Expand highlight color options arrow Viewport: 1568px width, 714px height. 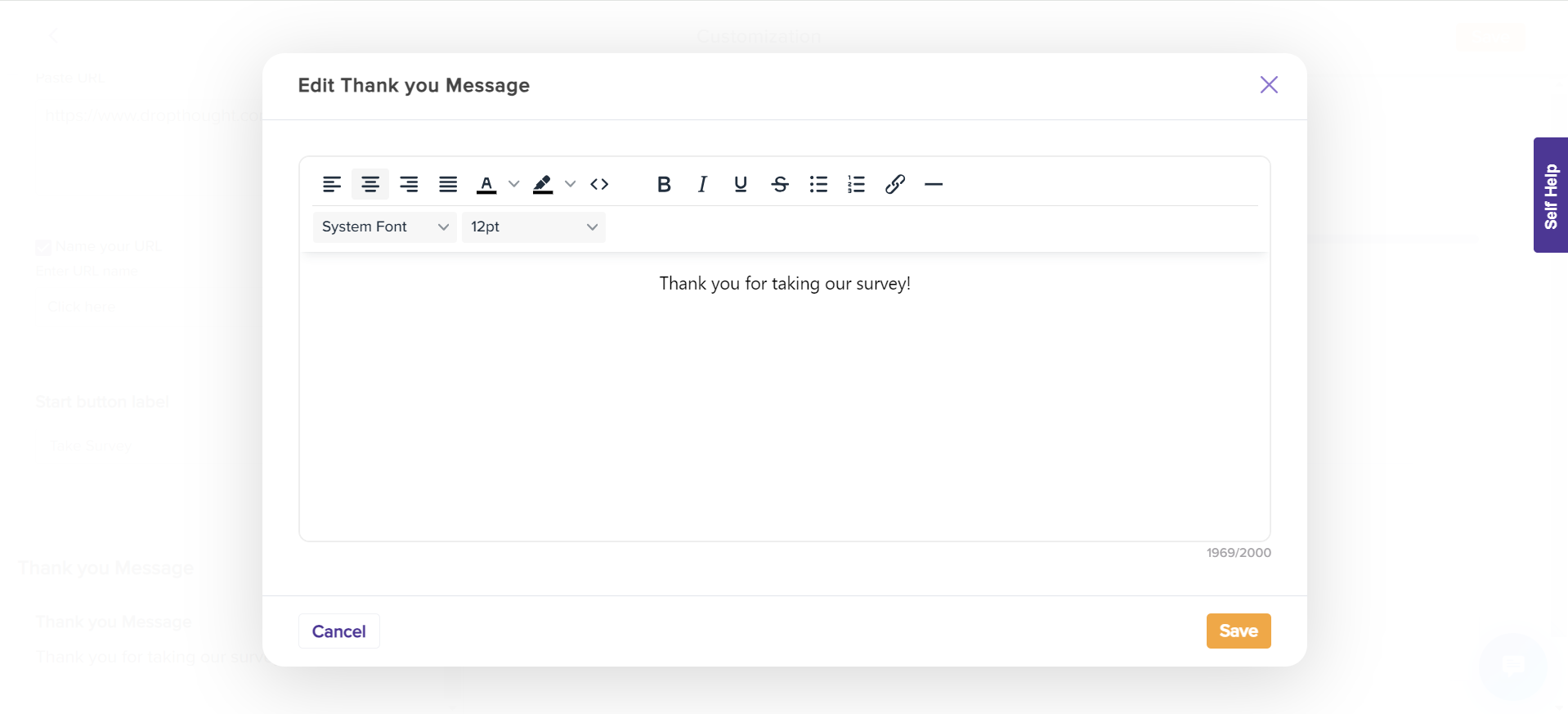tap(571, 185)
